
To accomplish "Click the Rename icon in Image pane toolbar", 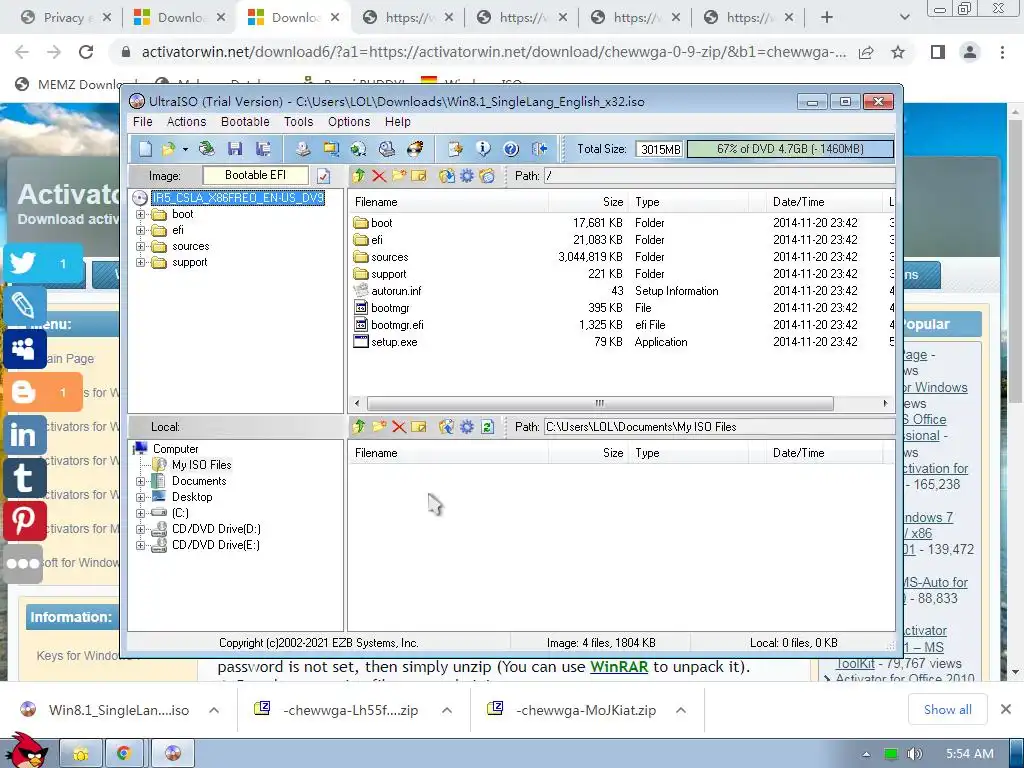I will (419, 176).
